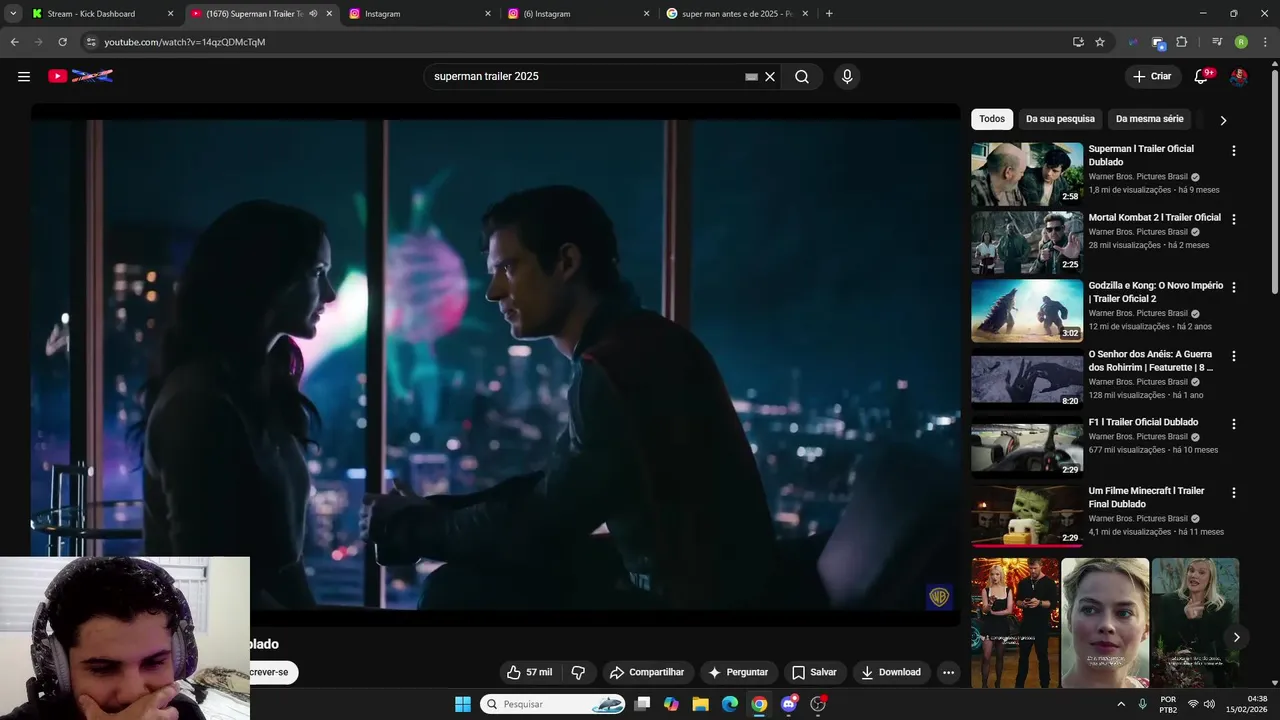Open options for F1 Trailer video
Image resolution: width=1280 pixels, height=720 pixels.
1233,424
